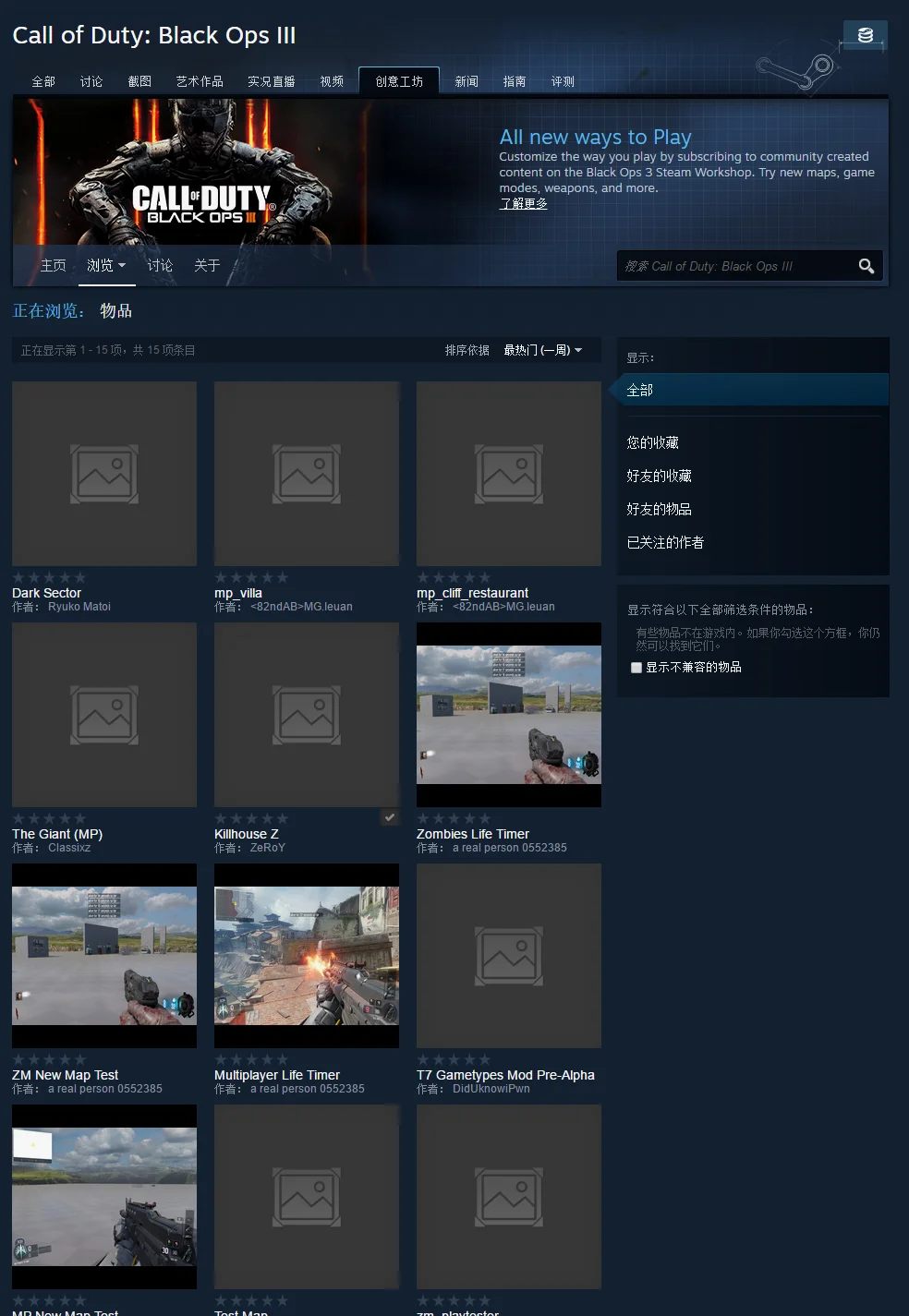
Task: View author DidUknowiPwn
Action: coord(491,1089)
